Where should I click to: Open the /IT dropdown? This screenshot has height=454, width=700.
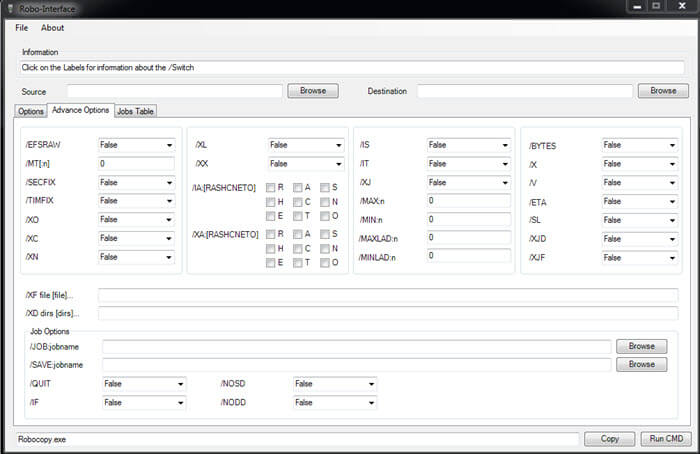click(x=469, y=163)
